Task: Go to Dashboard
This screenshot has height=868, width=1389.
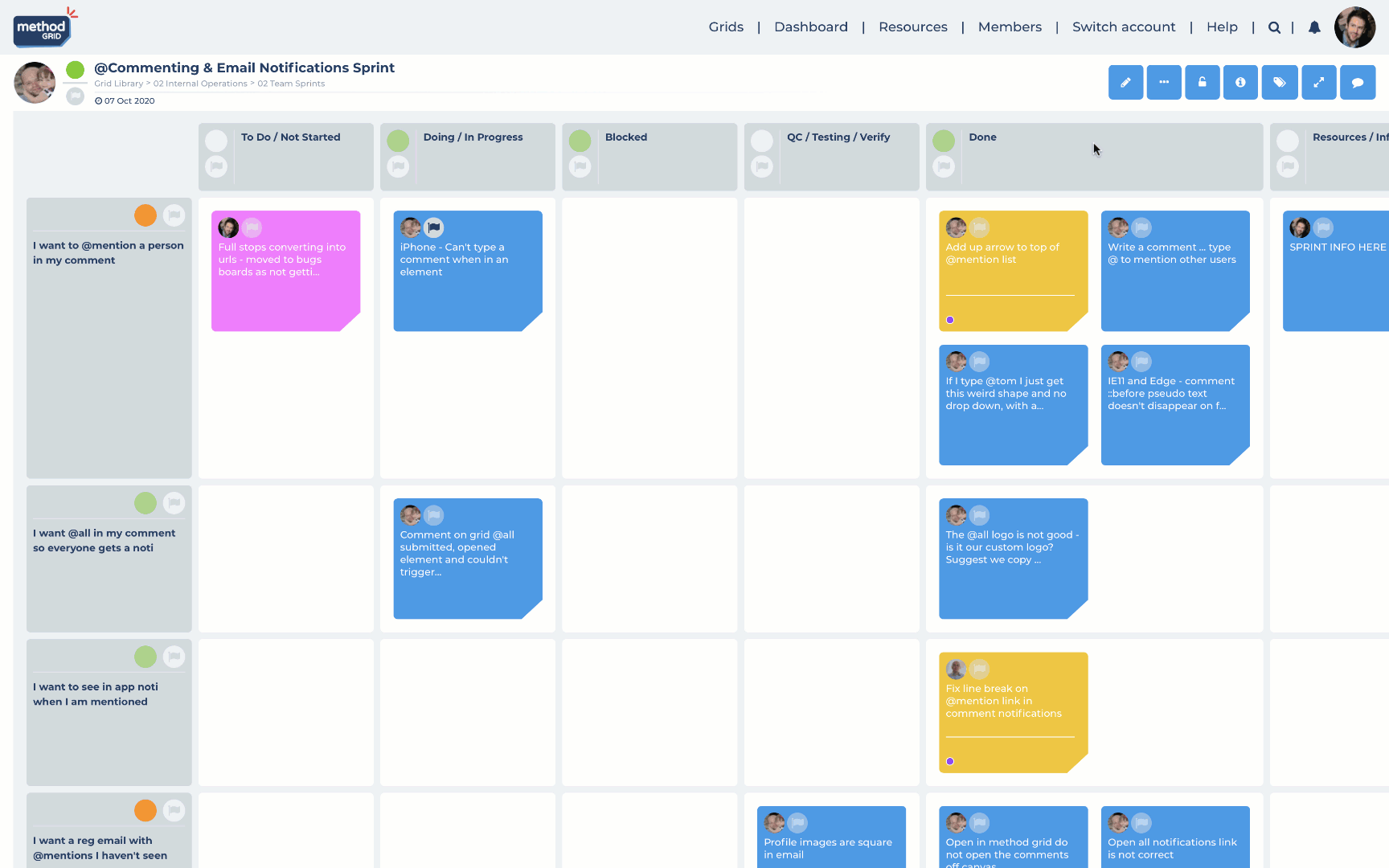Action: click(x=811, y=27)
